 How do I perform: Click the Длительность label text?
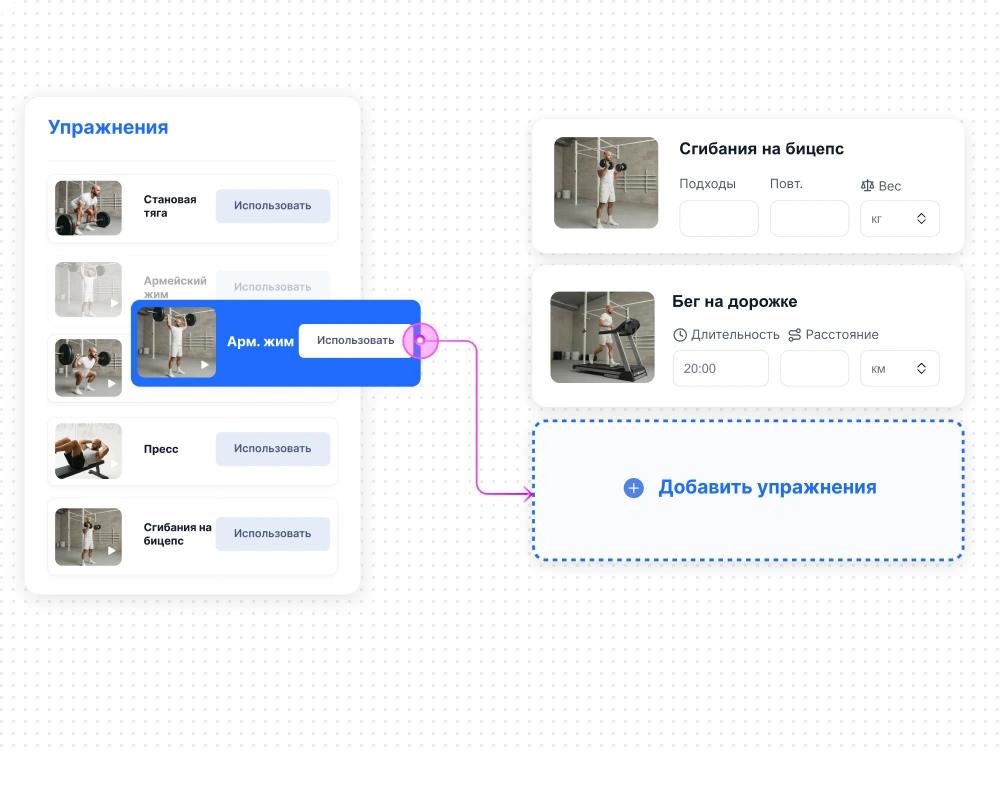point(735,335)
